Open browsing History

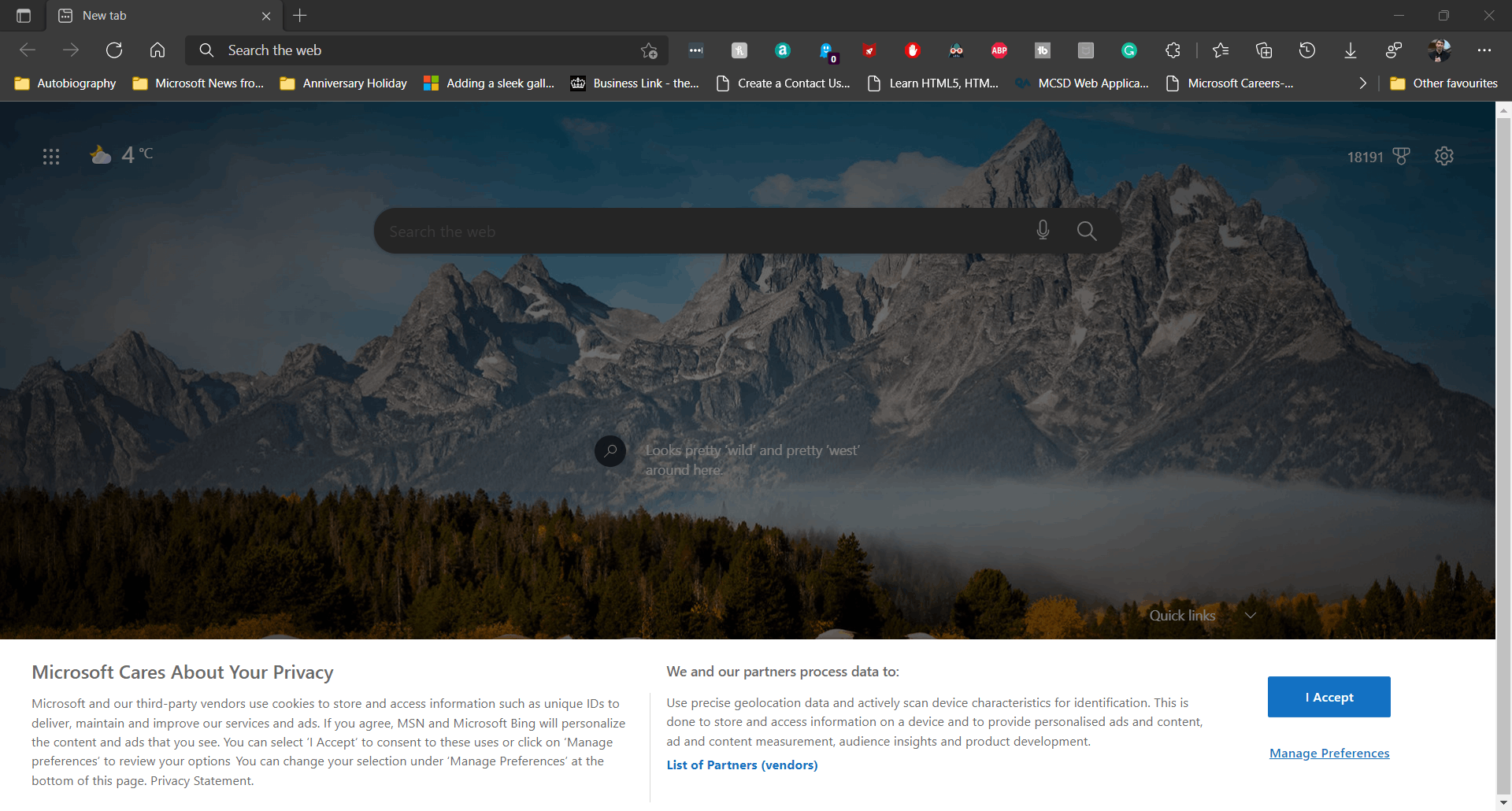tap(1306, 50)
